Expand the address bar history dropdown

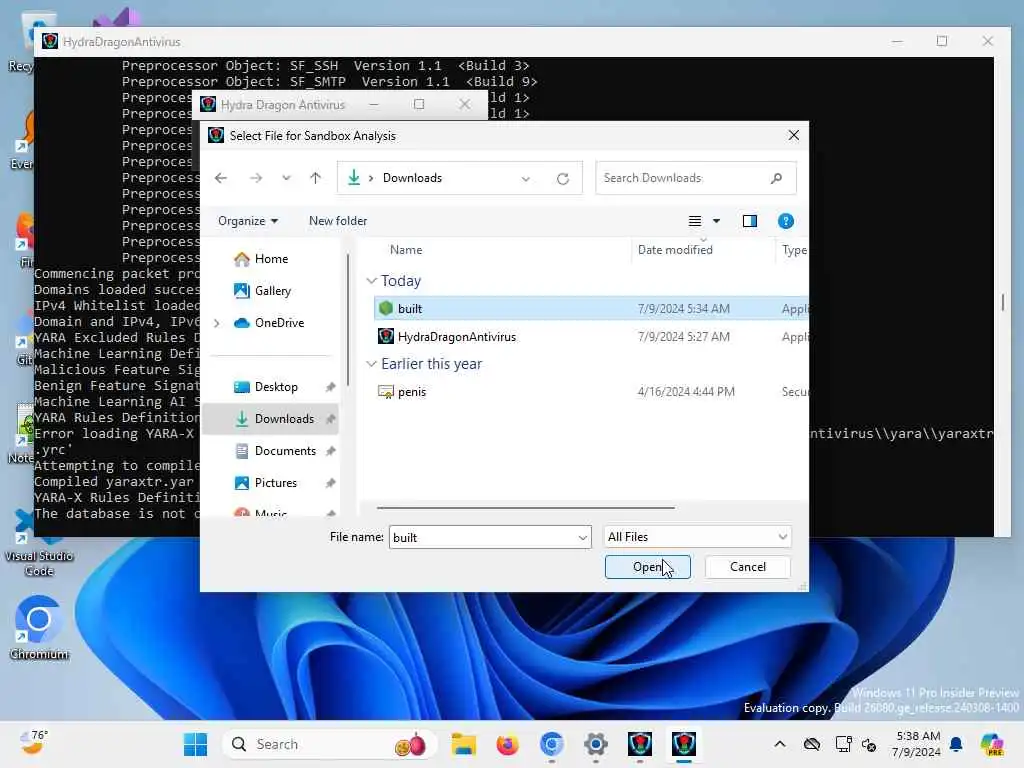coord(525,178)
